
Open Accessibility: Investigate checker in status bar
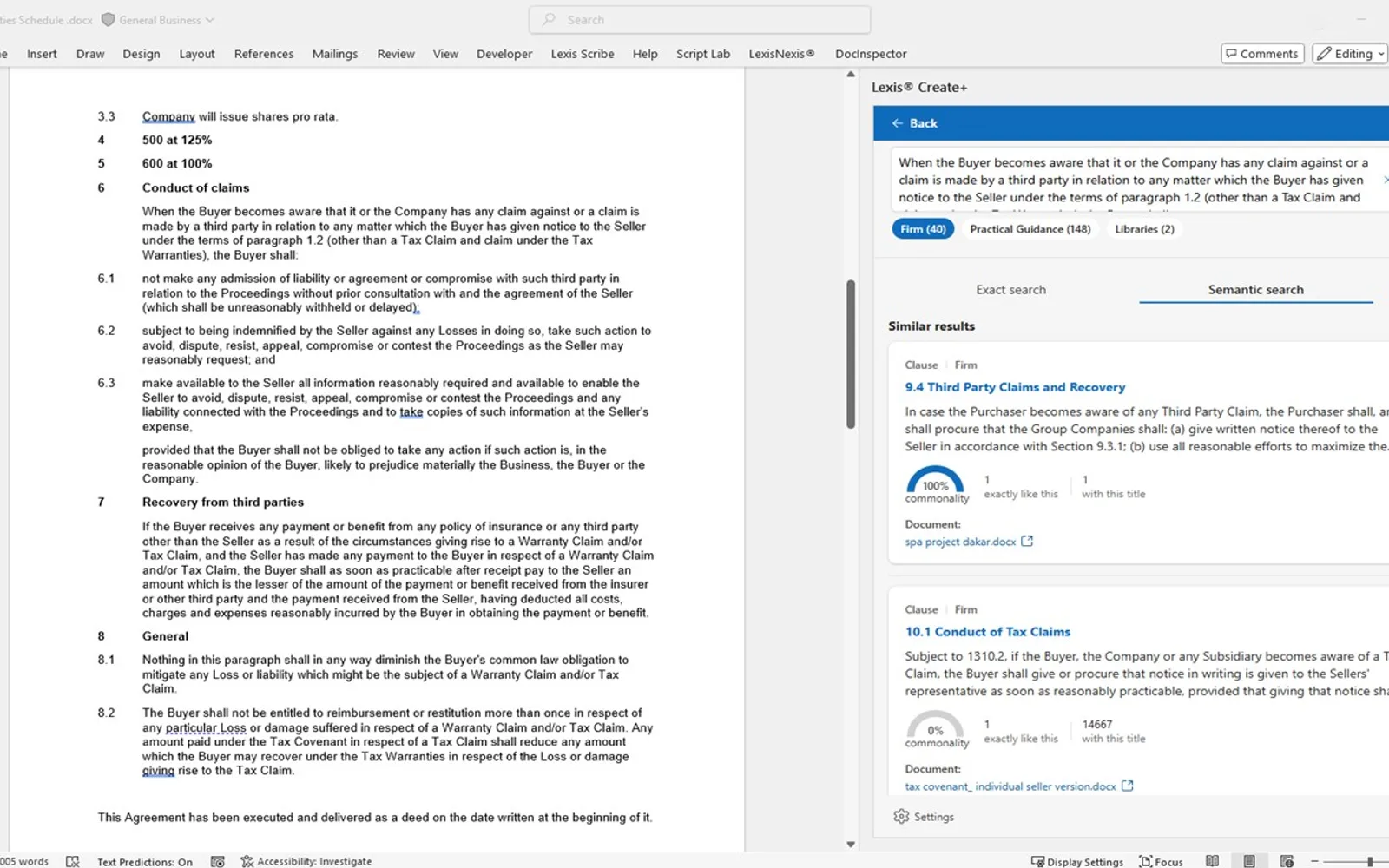306,861
